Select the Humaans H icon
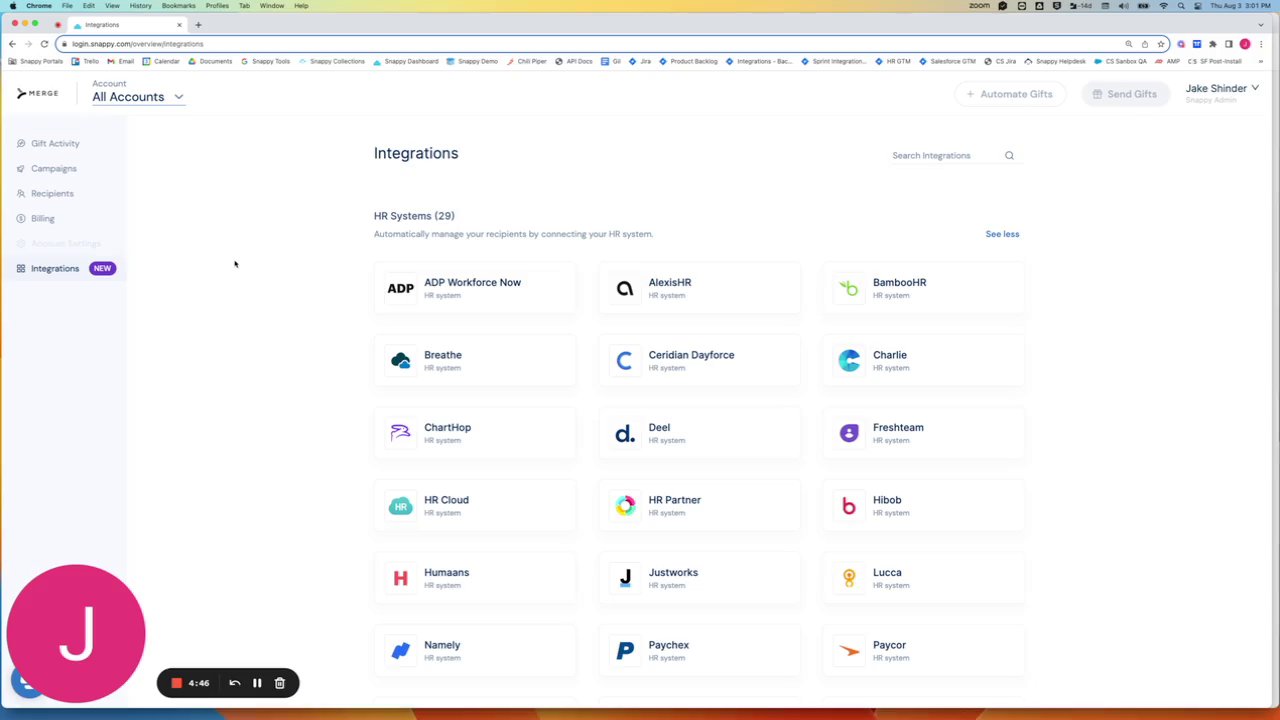 [400, 578]
